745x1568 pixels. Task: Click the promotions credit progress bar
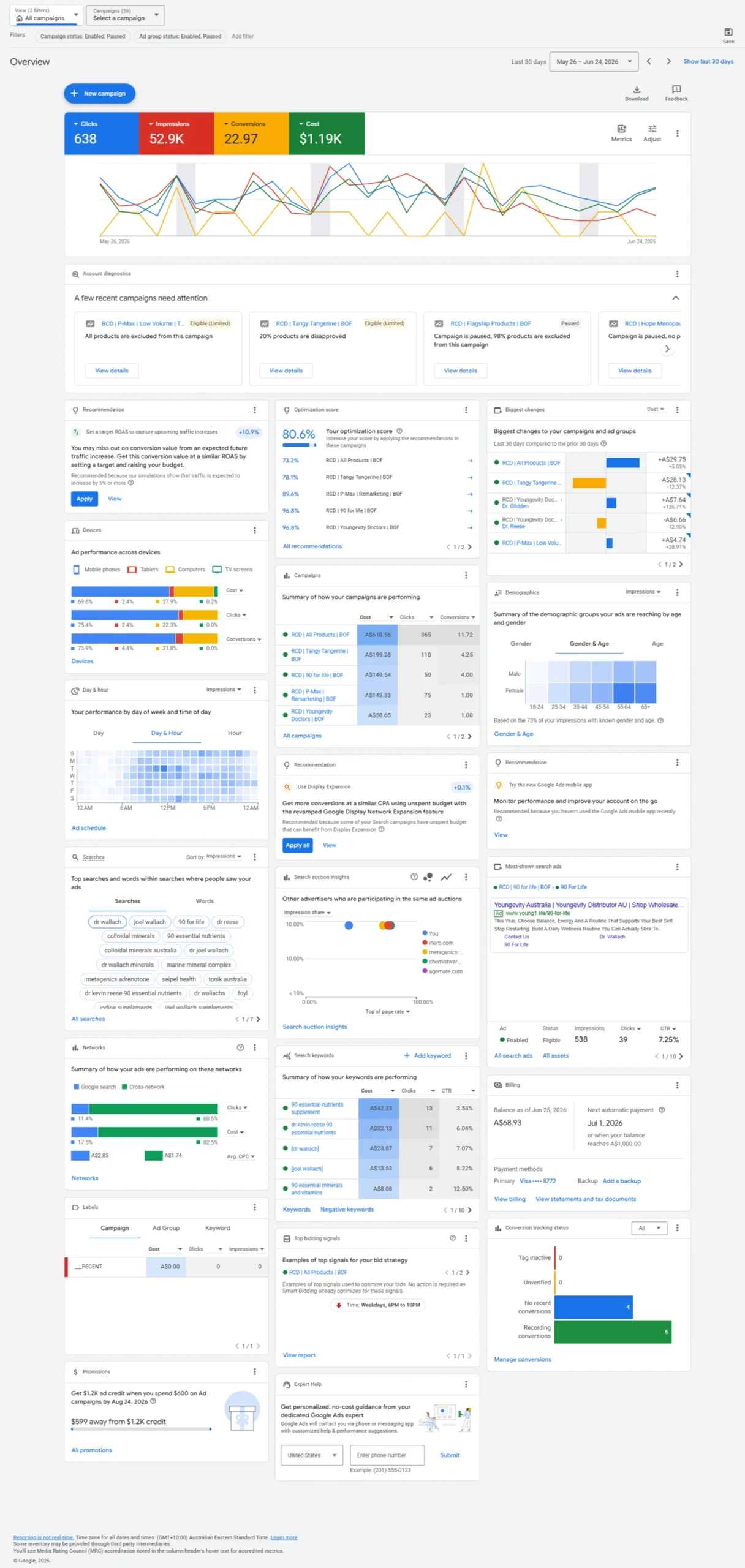coord(142,1429)
